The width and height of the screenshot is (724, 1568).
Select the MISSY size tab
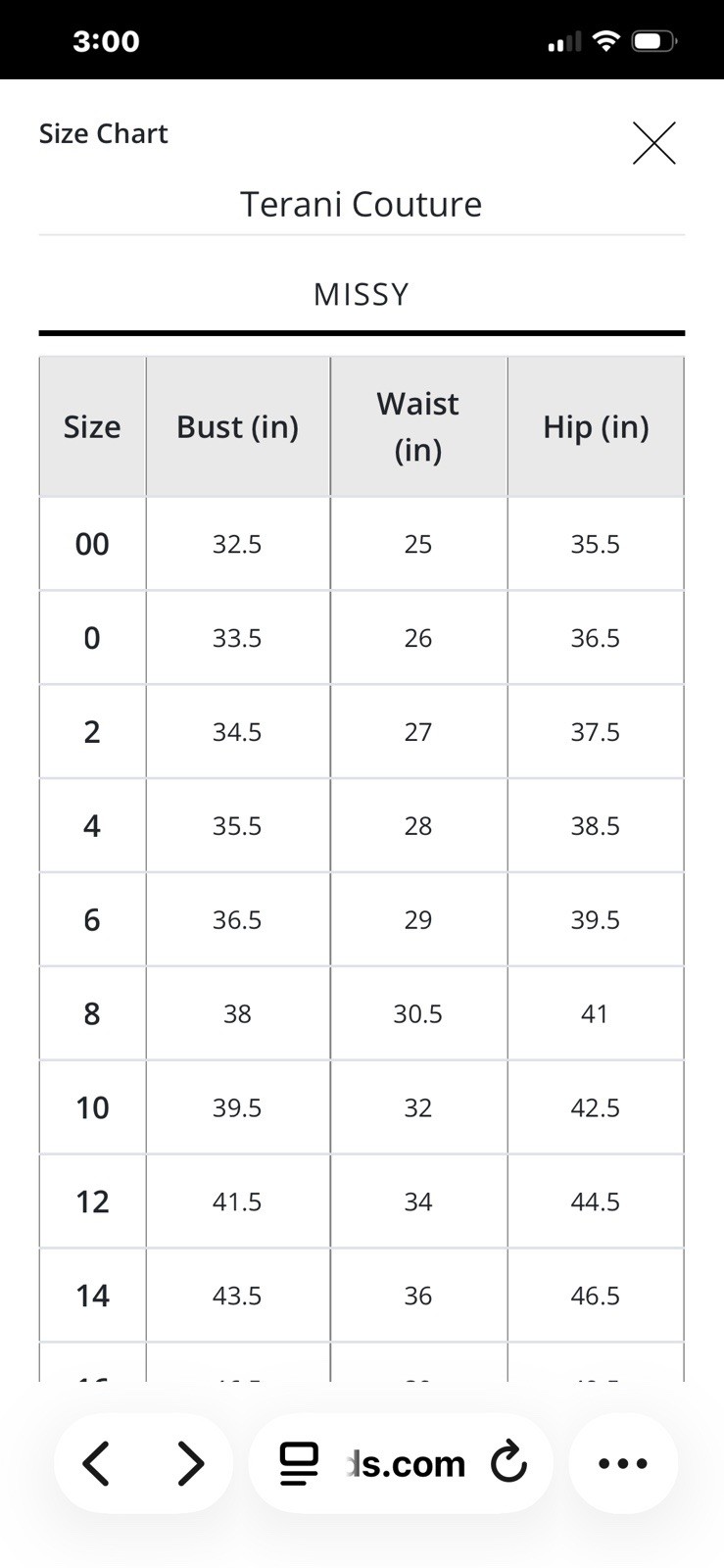(362, 294)
